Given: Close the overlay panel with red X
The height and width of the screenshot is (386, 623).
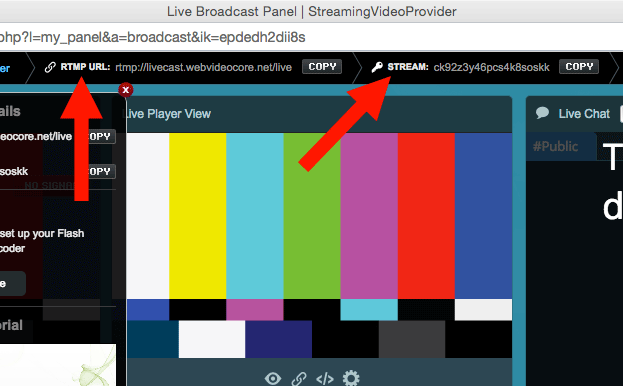Looking at the screenshot, I should coord(126,90).
